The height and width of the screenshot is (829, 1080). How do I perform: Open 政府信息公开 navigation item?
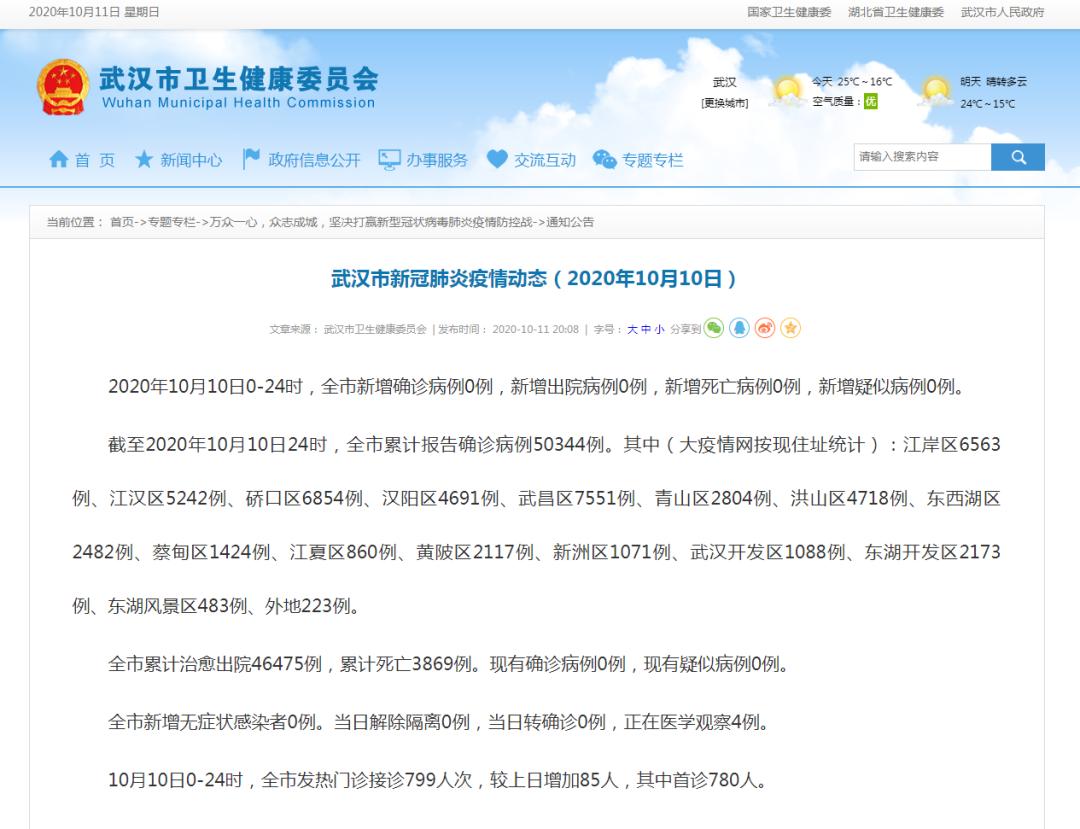point(314,160)
